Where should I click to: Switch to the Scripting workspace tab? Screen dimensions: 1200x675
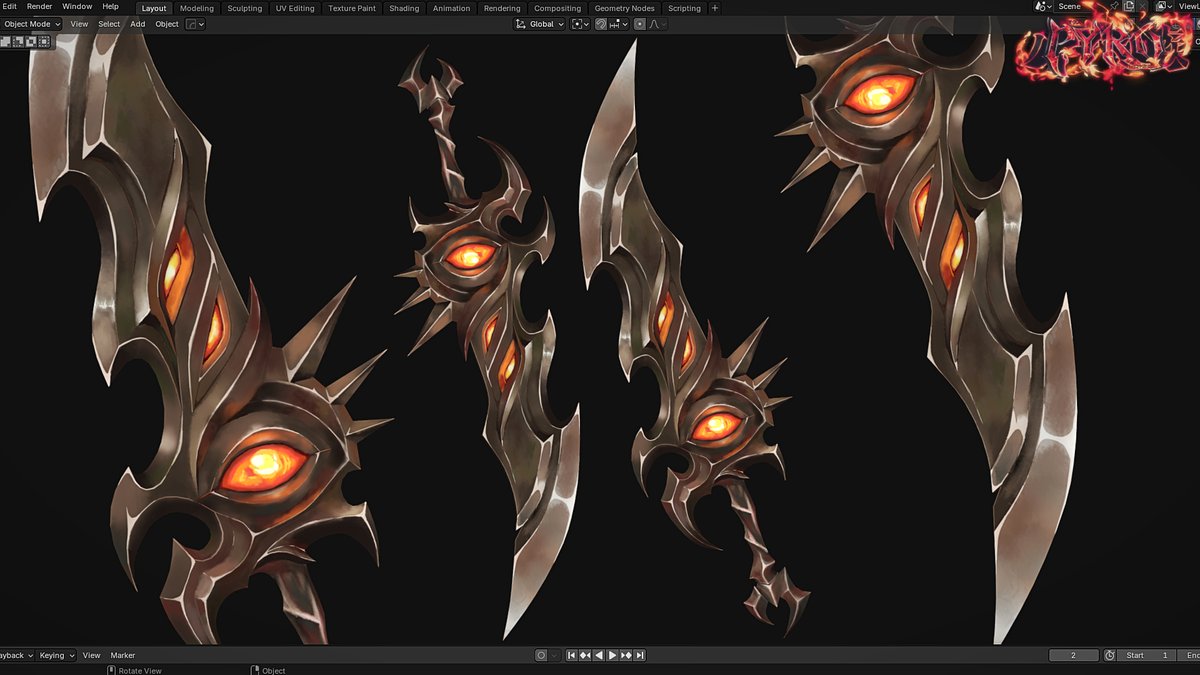pyautogui.click(x=684, y=8)
